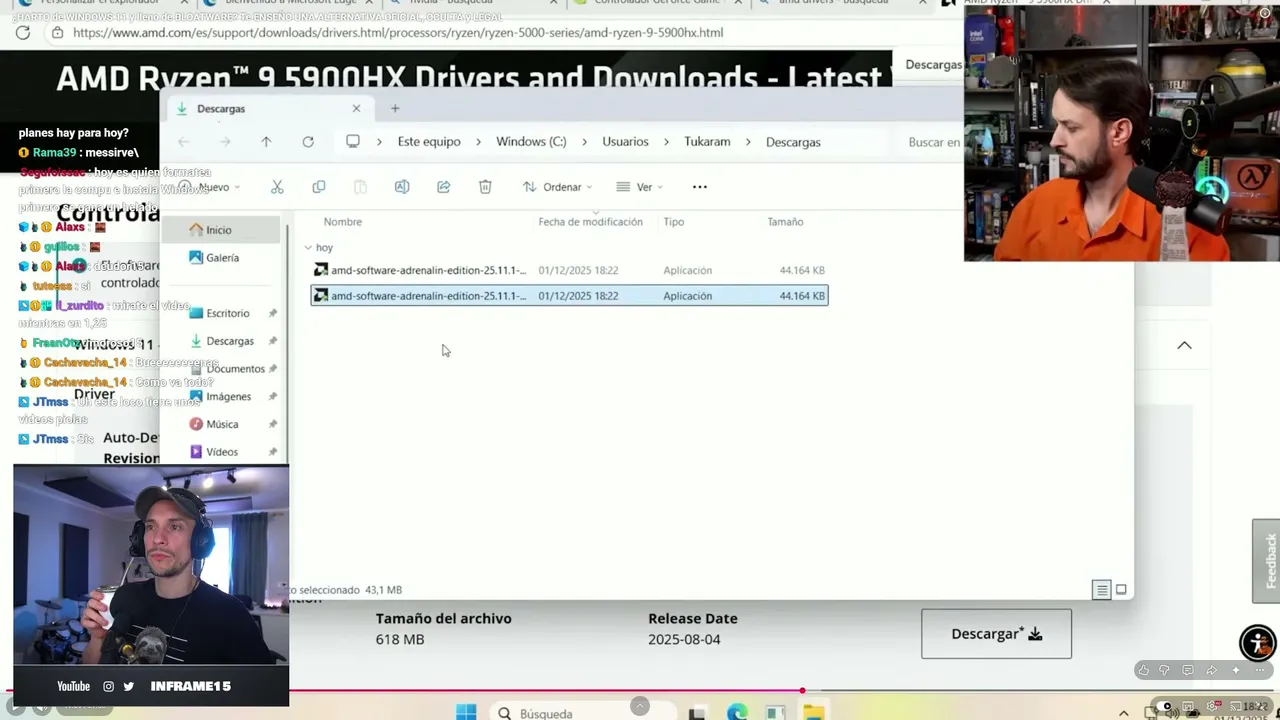Click the Rename icon in Explorer toolbar
This screenshot has width=1280, height=720.
point(402,187)
